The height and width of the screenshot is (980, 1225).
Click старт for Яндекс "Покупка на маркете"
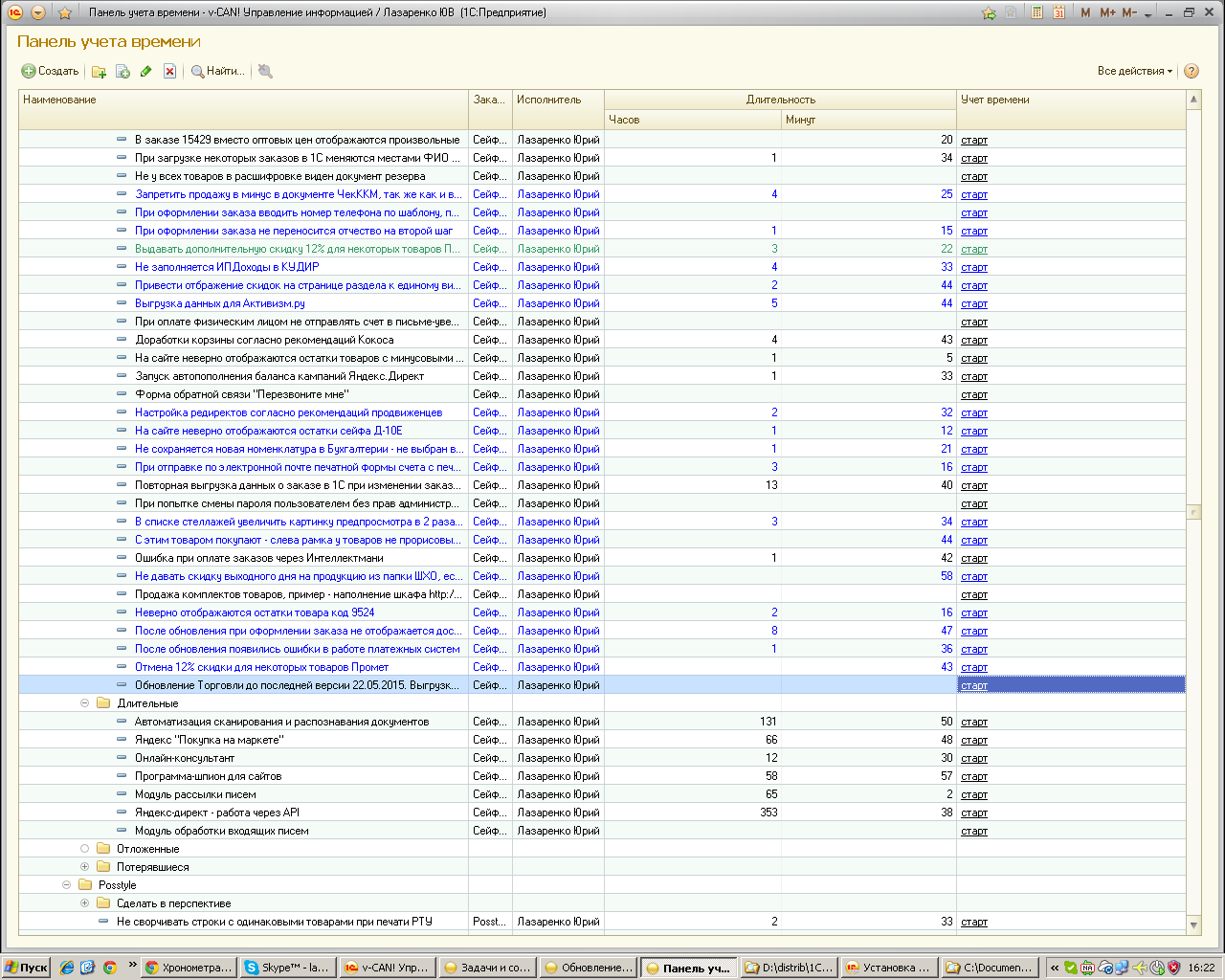click(x=974, y=740)
